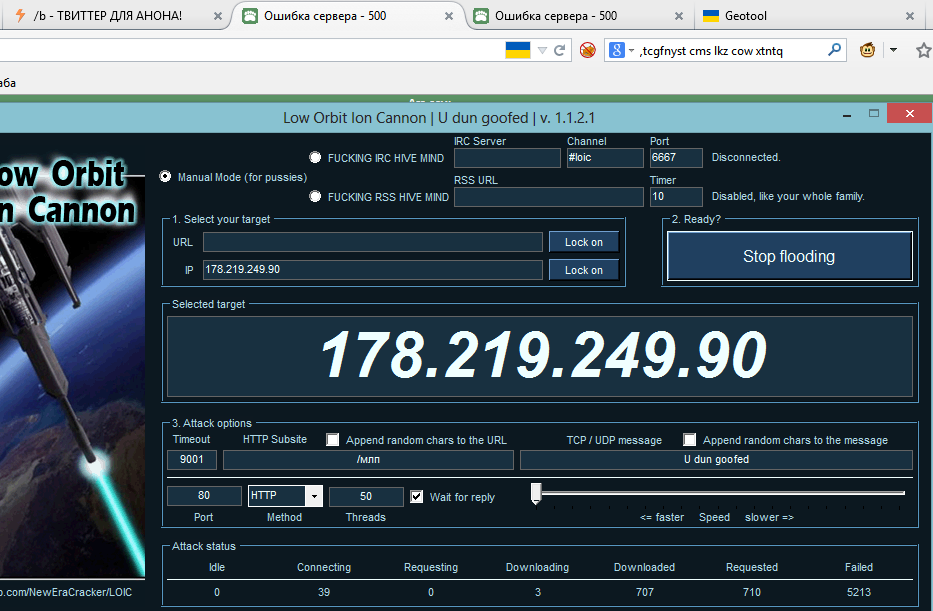The image size is (933, 611).
Task: Toggle Append random chars to the message checkbox
Action: [x=689, y=440]
